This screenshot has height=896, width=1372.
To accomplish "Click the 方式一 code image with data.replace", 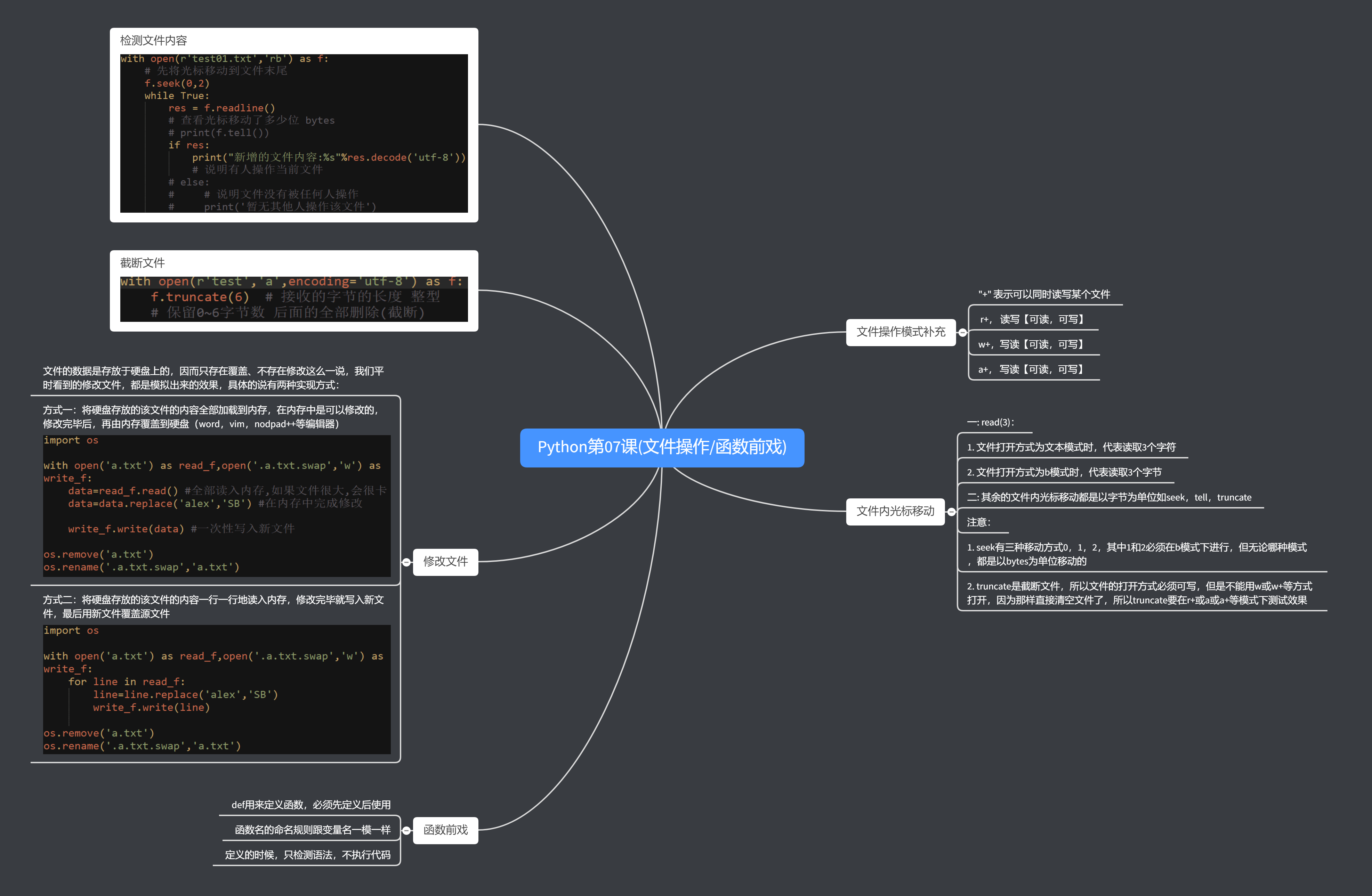I will [217, 506].
